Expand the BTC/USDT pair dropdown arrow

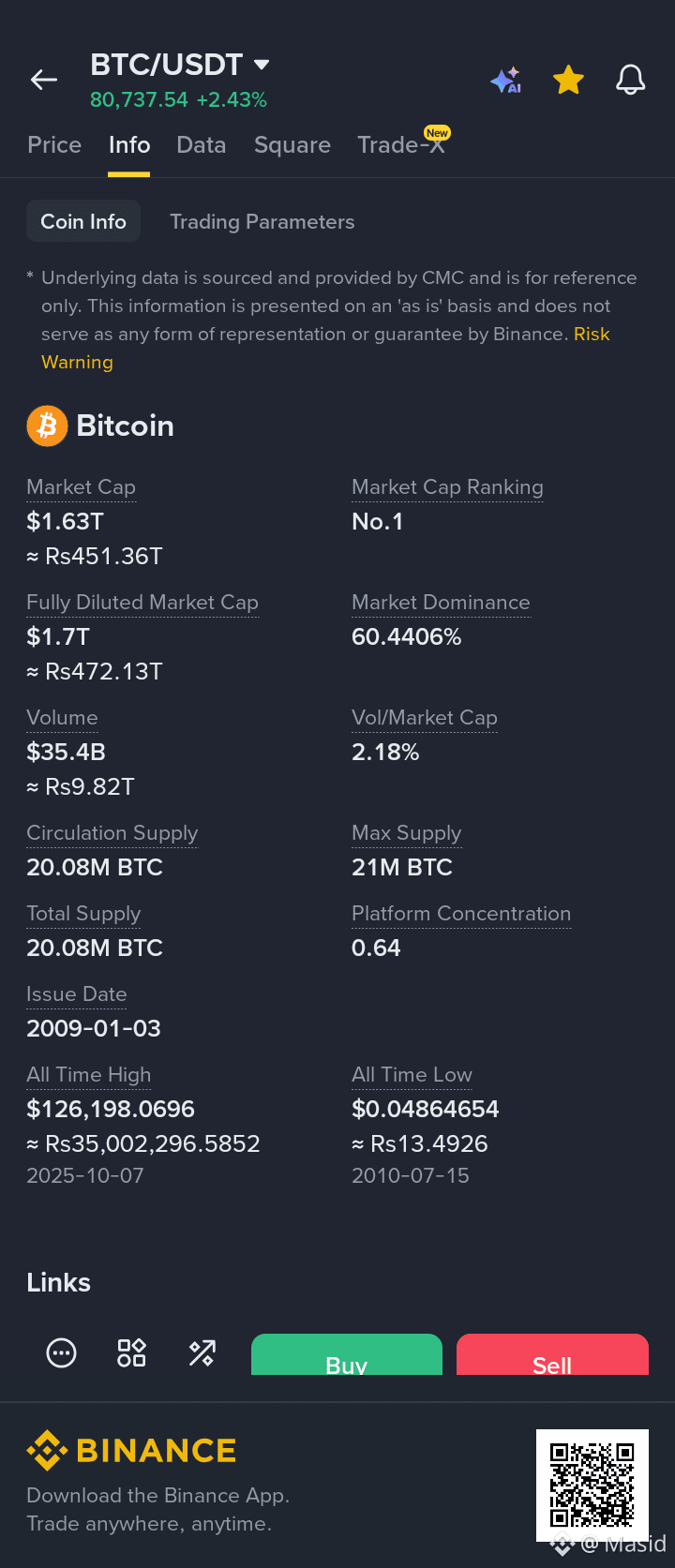tap(262, 65)
